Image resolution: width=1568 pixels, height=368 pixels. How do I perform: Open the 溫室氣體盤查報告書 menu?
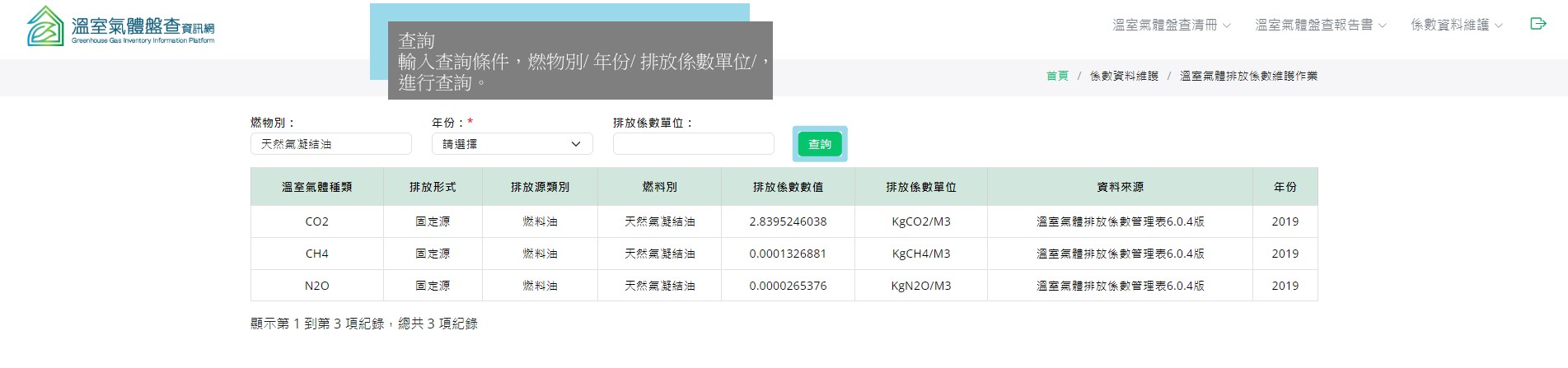(x=1320, y=26)
